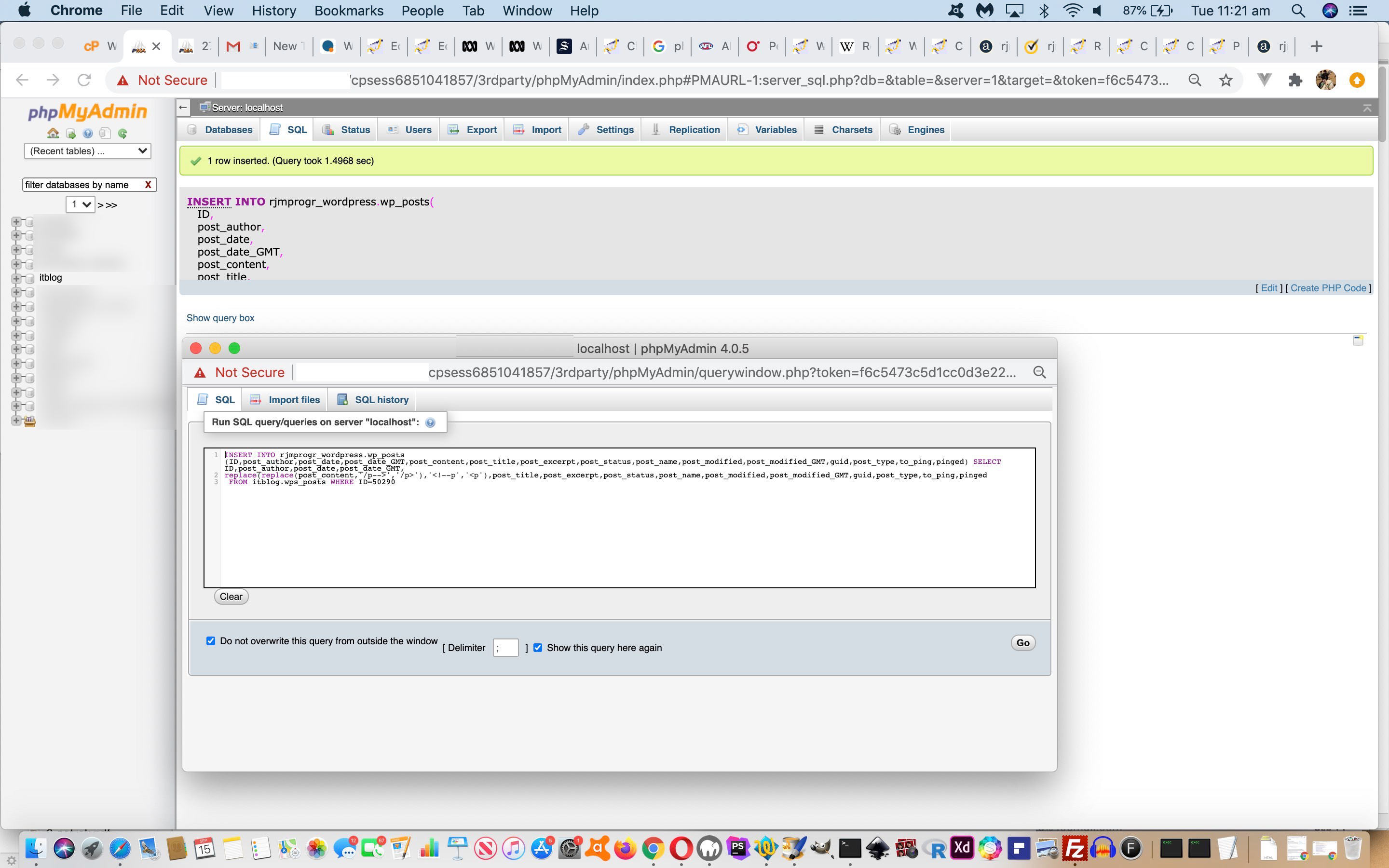The image size is (1389, 868).
Task: Open phpMyAdmin documentation help icon
Action: (88, 133)
